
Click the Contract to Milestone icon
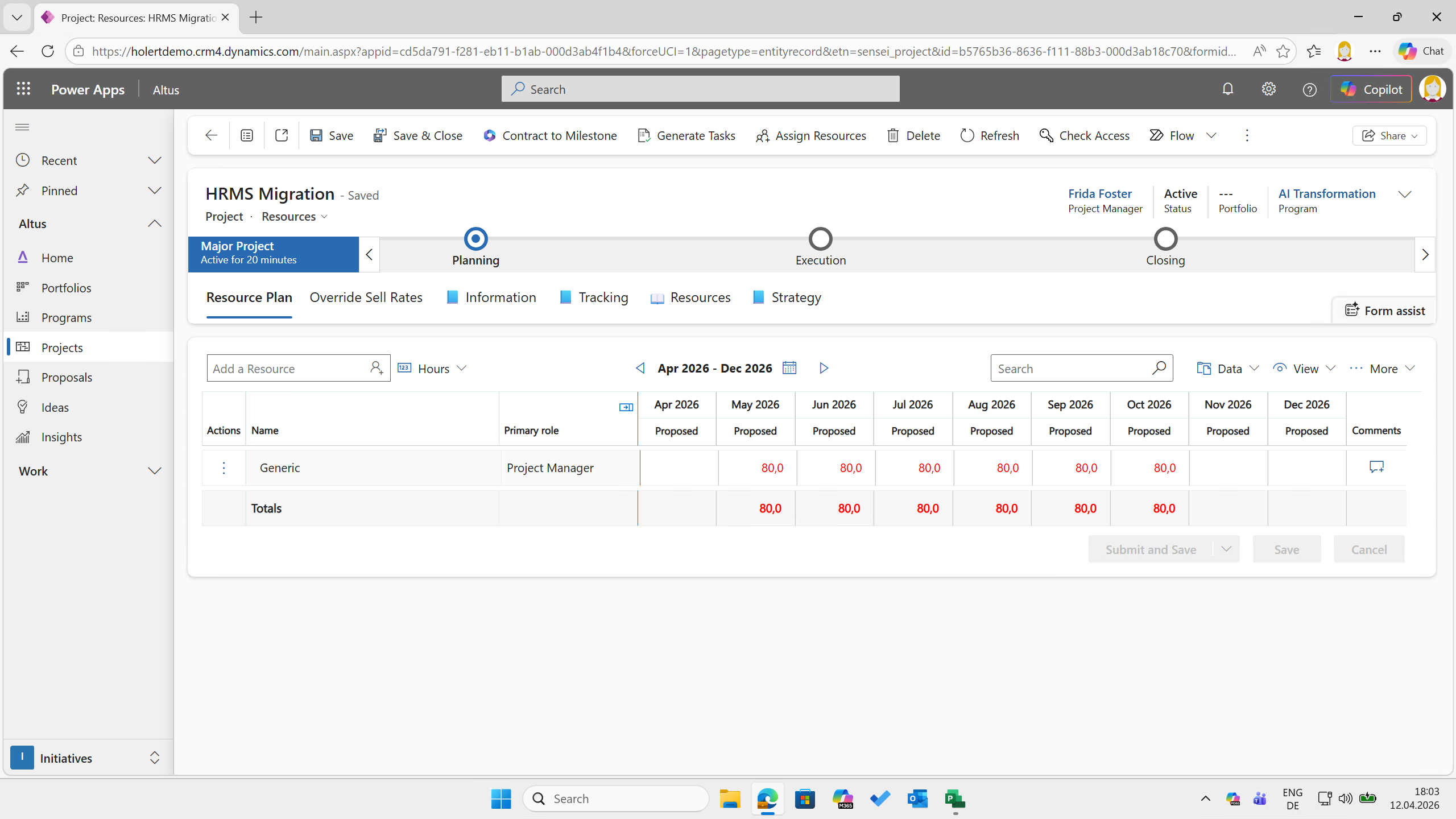point(489,135)
